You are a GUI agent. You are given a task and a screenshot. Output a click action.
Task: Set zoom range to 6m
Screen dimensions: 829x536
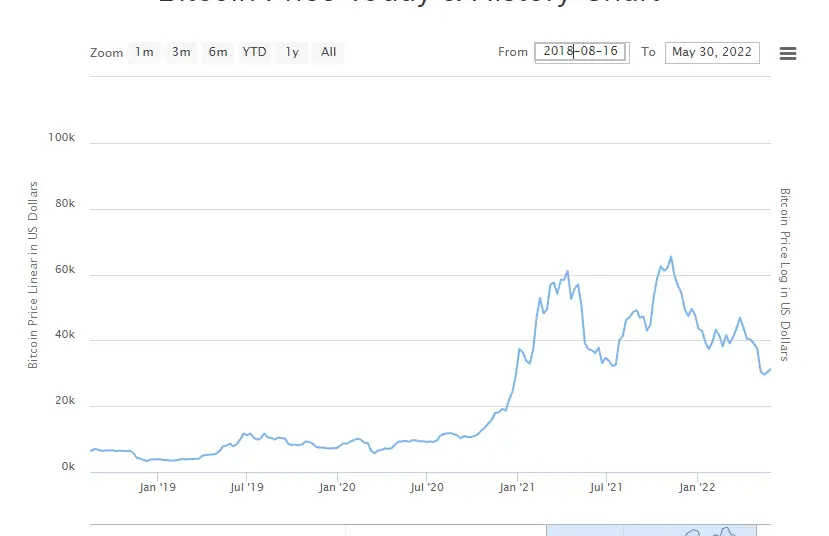[x=218, y=52]
